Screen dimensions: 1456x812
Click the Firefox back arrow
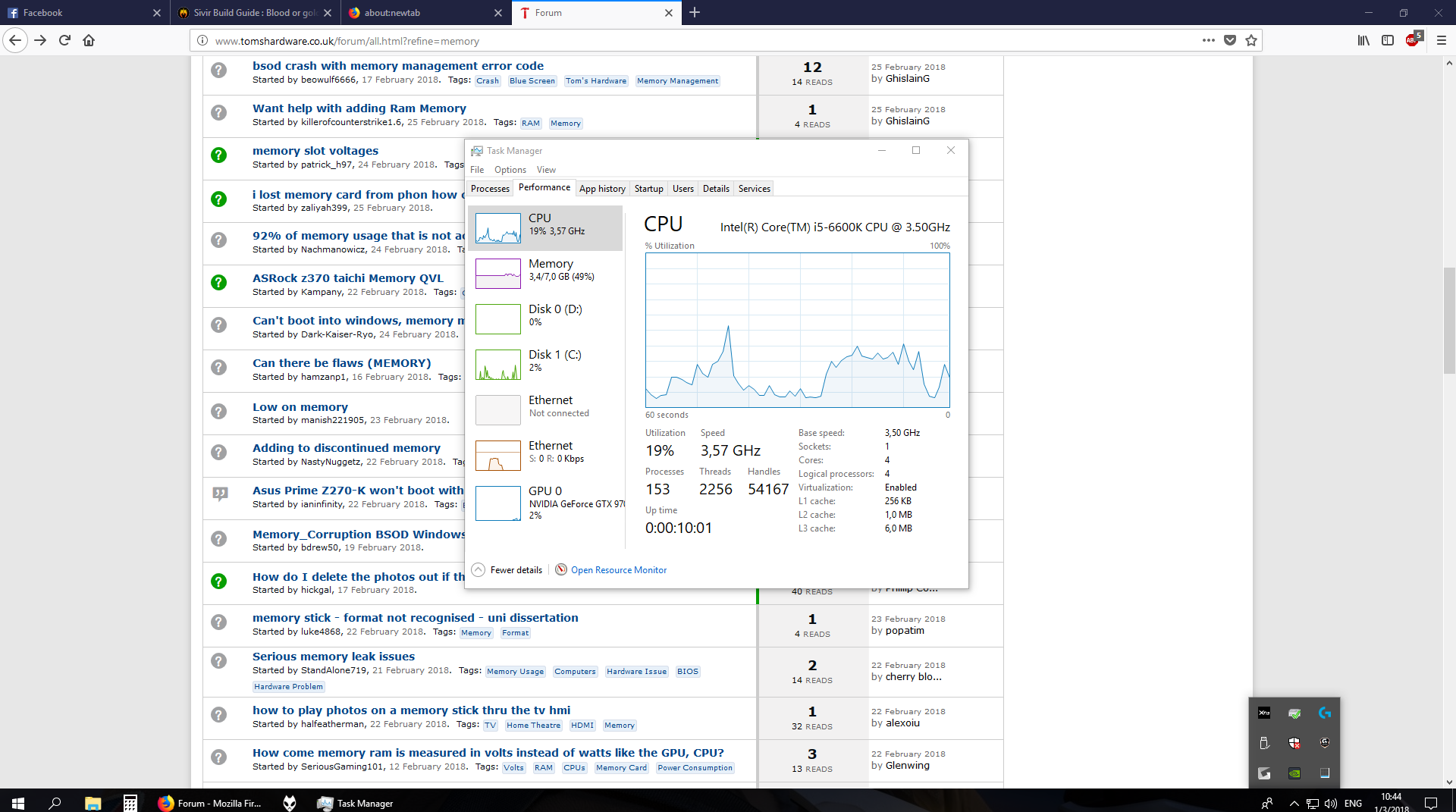pos(16,40)
